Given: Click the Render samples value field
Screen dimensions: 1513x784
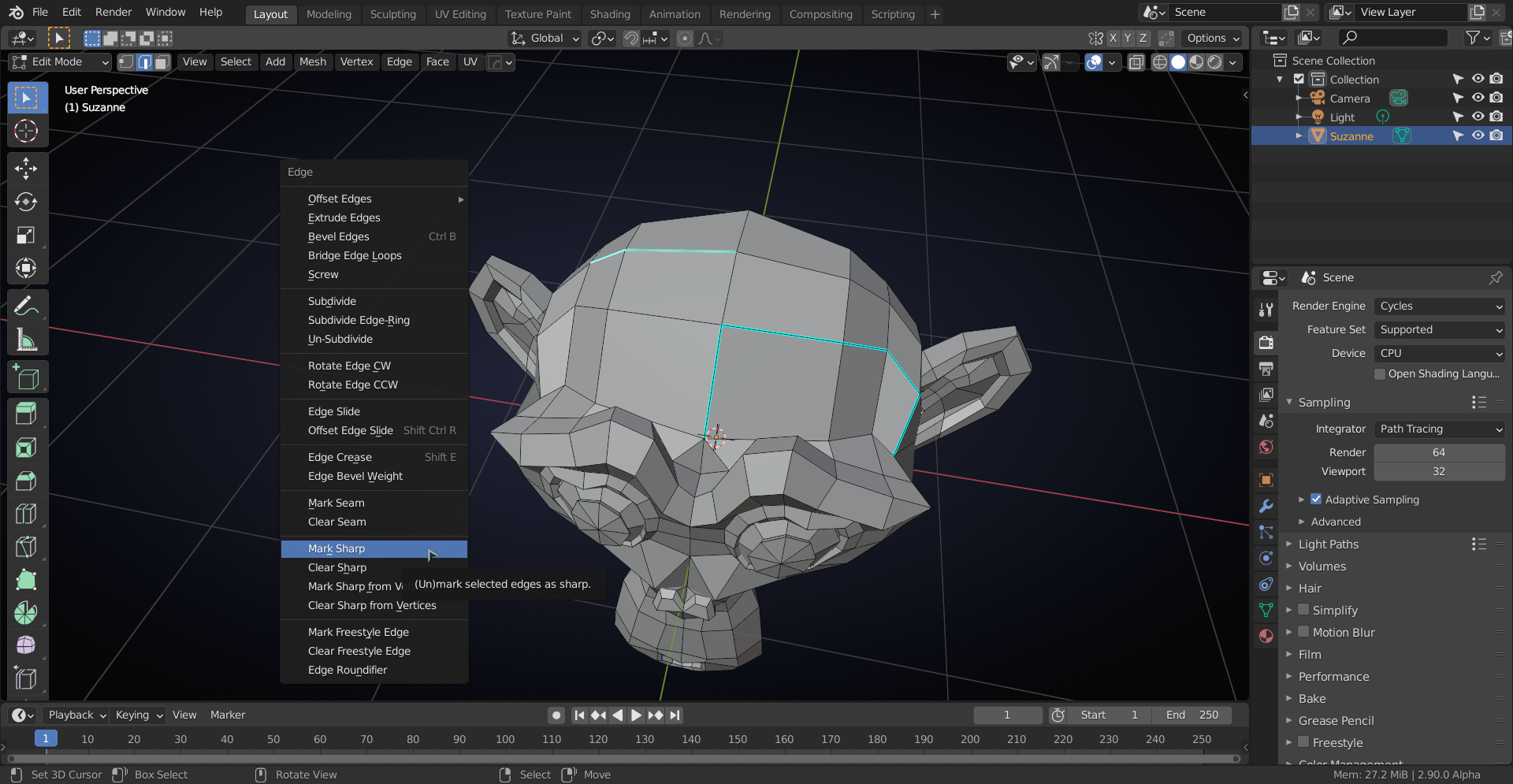Looking at the screenshot, I should (1439, 452).
